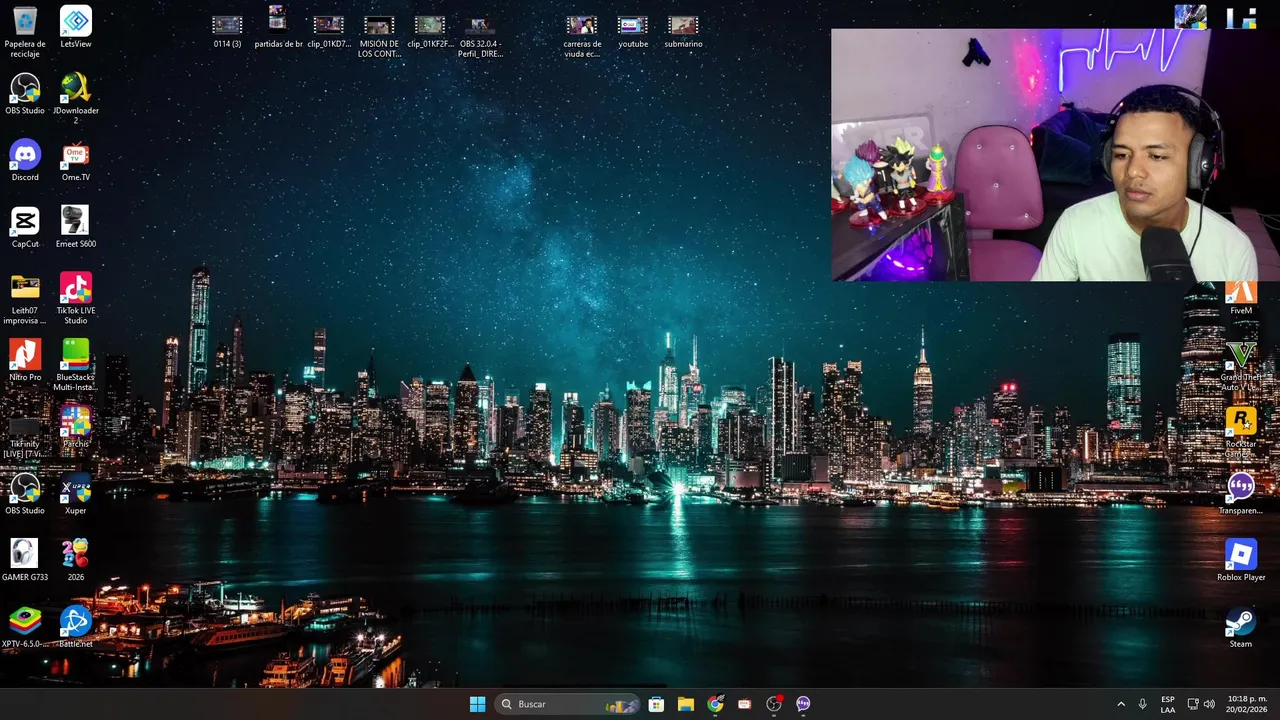
Task: Open the Rockstar Games launcher icon
Action: [x=1241, y=432]
